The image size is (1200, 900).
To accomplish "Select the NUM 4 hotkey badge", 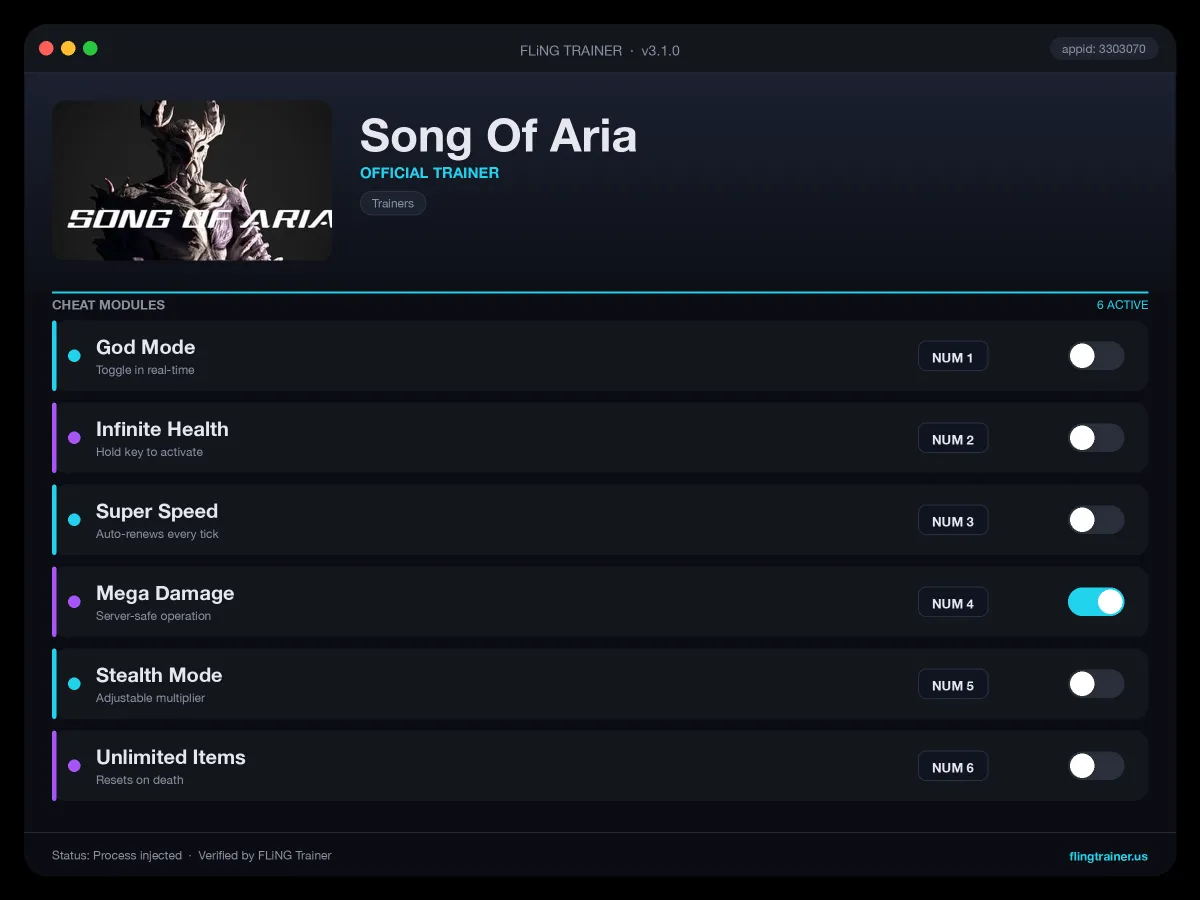I will click(x=953, y=603).
